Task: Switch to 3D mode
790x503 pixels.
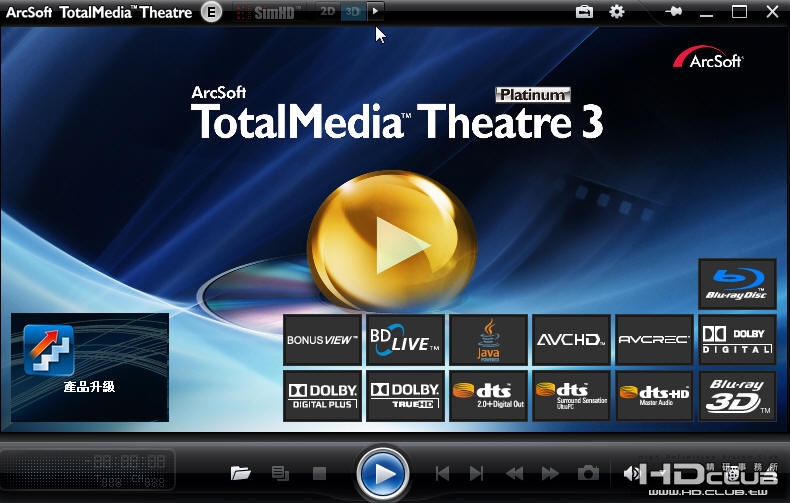Action: click(x=353, y=11)
